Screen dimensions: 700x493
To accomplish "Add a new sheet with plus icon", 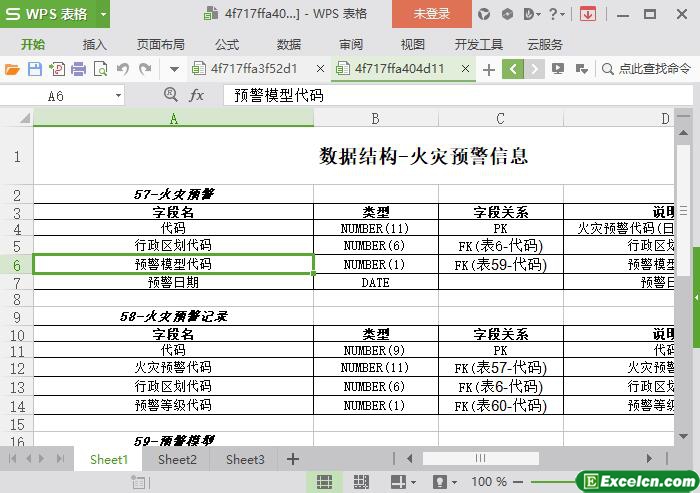I will [x=293, y=459].
